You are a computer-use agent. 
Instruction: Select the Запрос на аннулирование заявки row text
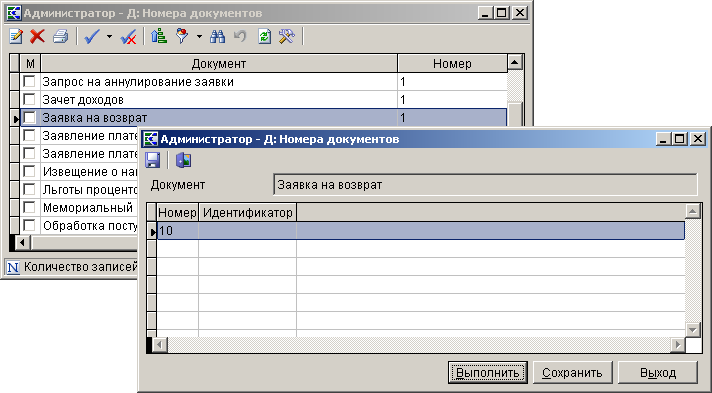(x=138, y=82)
